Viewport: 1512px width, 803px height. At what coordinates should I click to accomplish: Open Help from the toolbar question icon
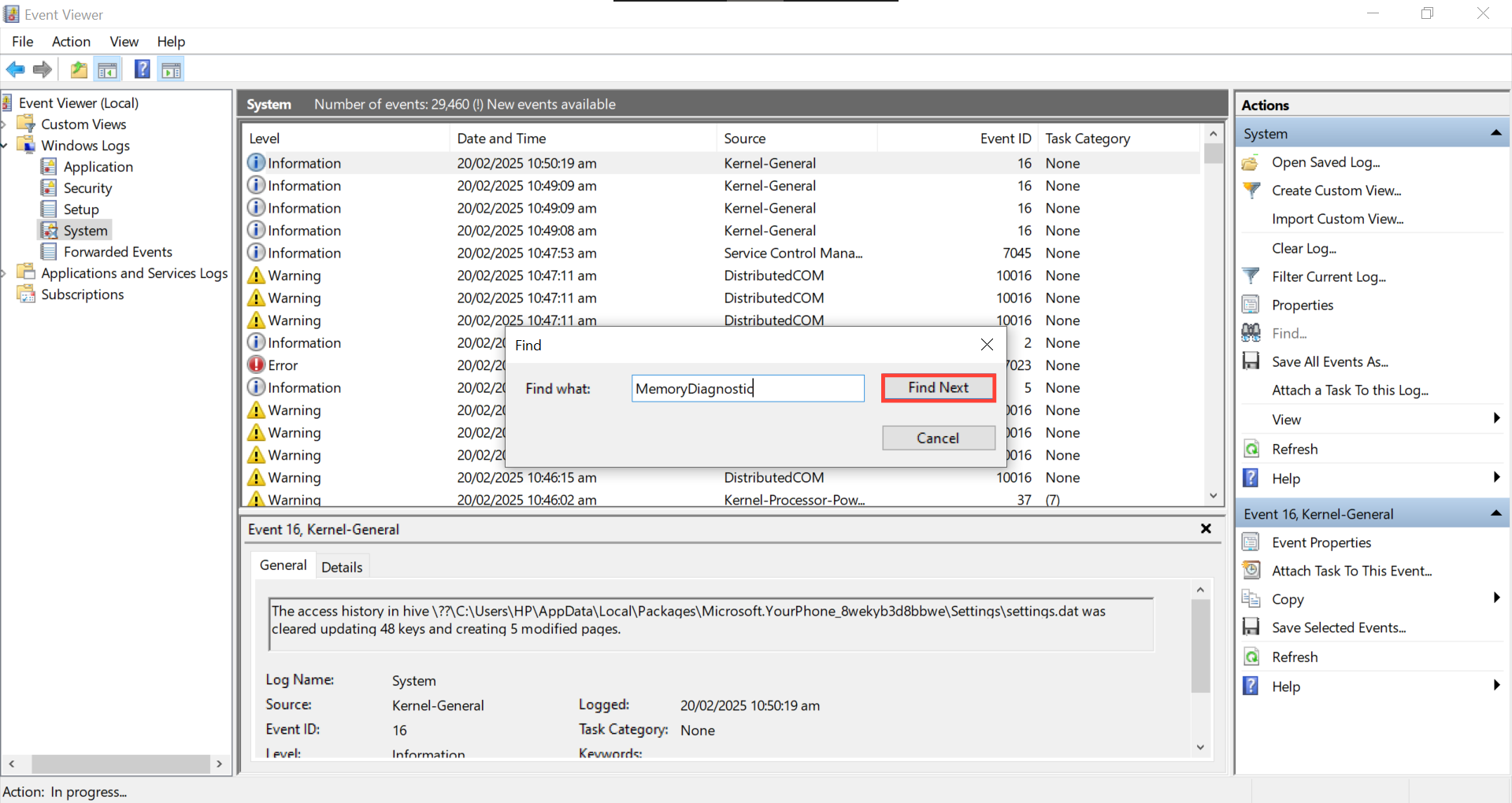[142, 69]
